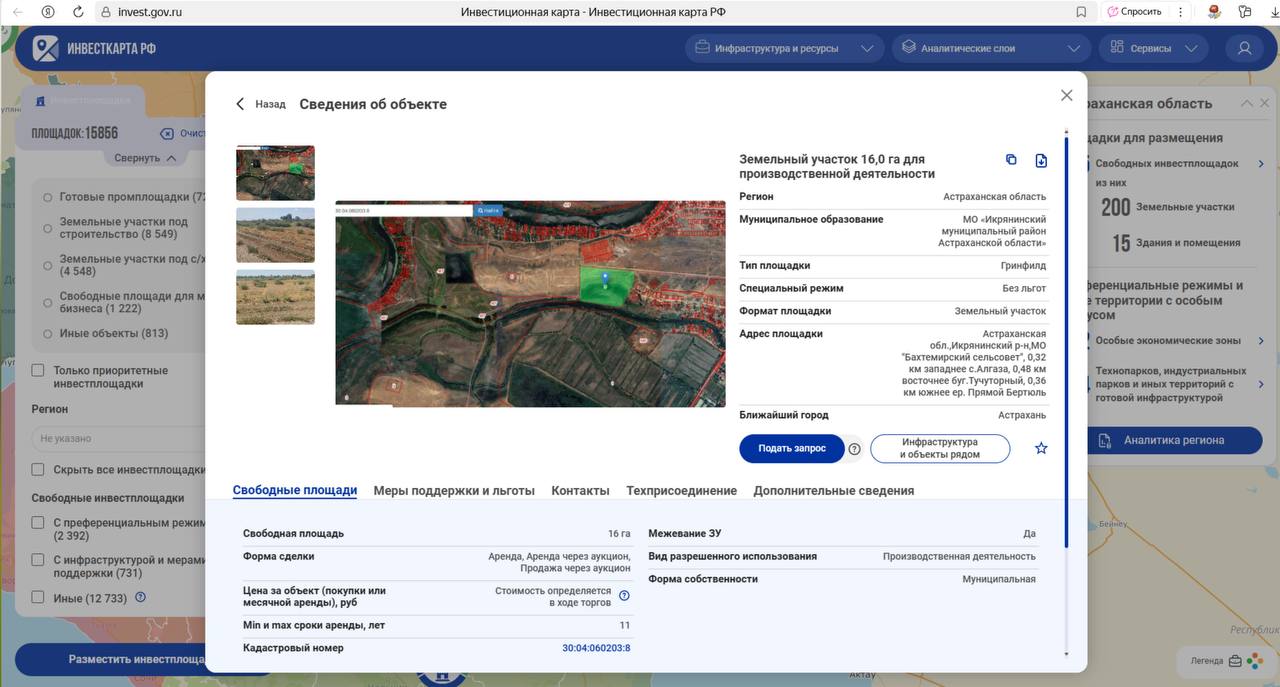Open cadastral number link 30:04:060203:8
Image resolution: width=1280 pixels, height=687 pixels.
(596, 648)
